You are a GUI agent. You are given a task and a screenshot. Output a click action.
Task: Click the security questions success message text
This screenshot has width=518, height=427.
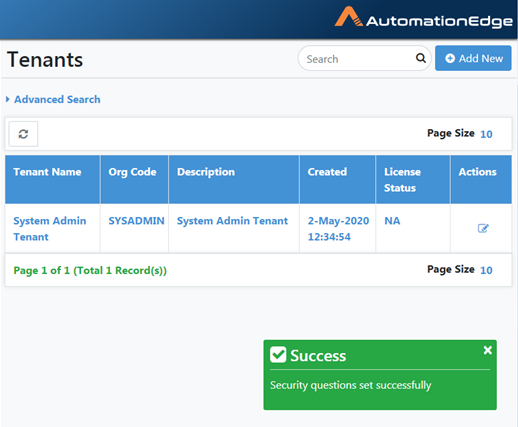[x=351, y=385]
